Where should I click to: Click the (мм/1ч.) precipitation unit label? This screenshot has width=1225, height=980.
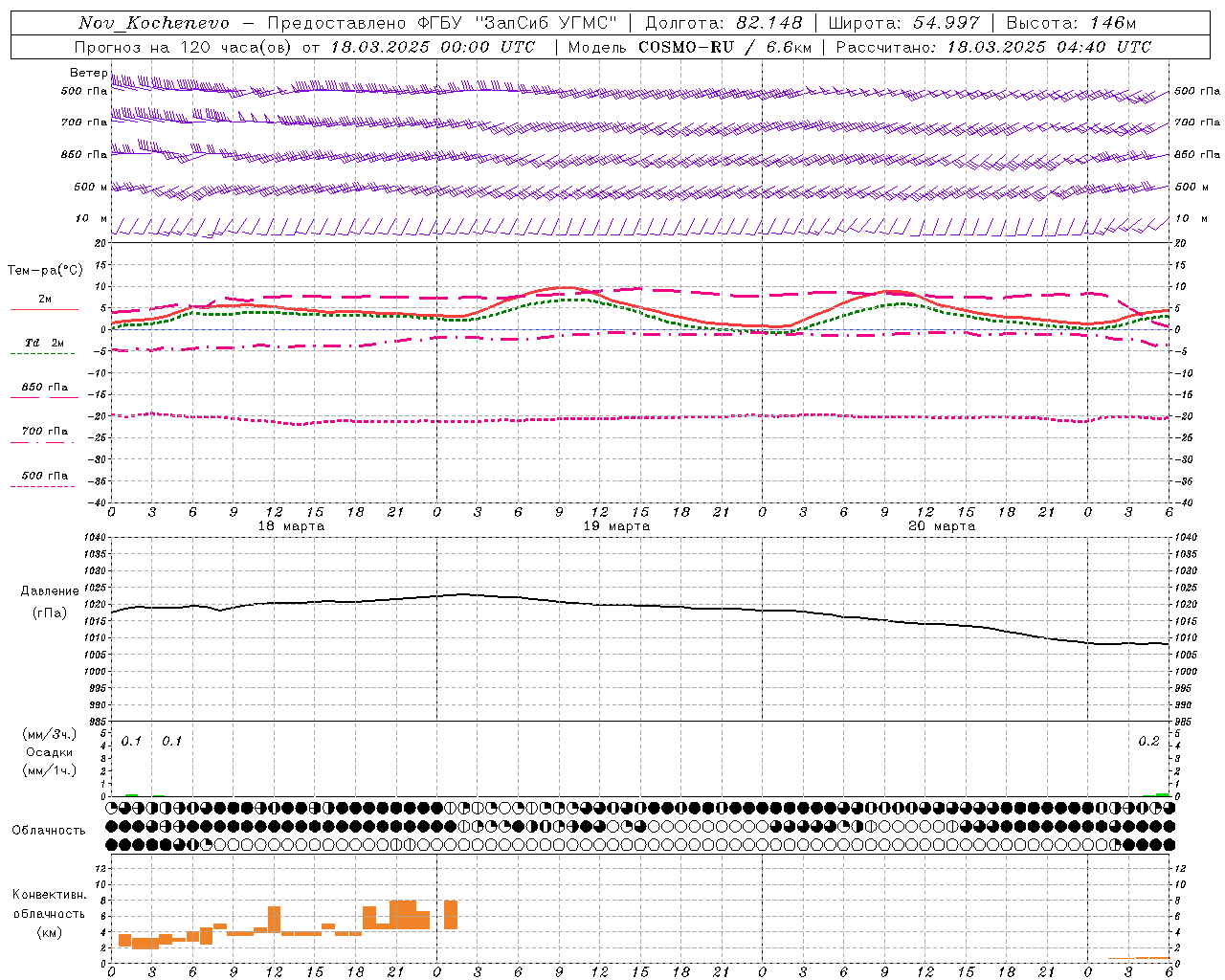[x=50, y=770]
